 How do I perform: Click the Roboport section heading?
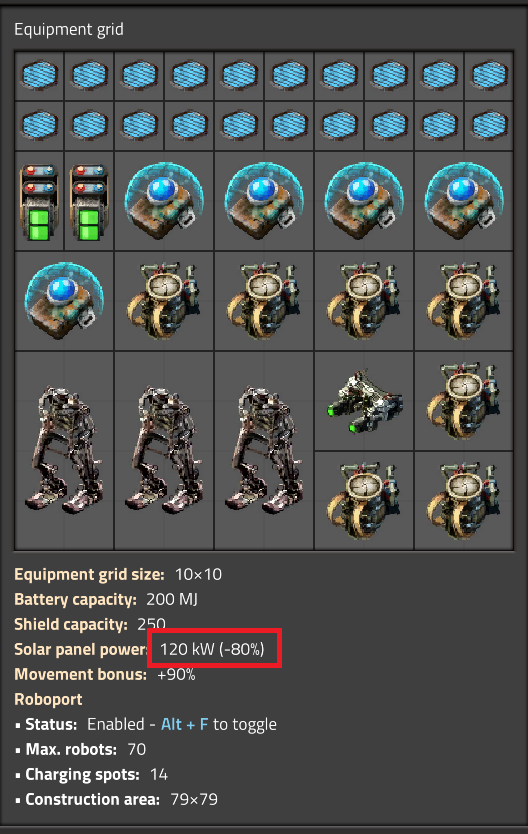[48, 699]
